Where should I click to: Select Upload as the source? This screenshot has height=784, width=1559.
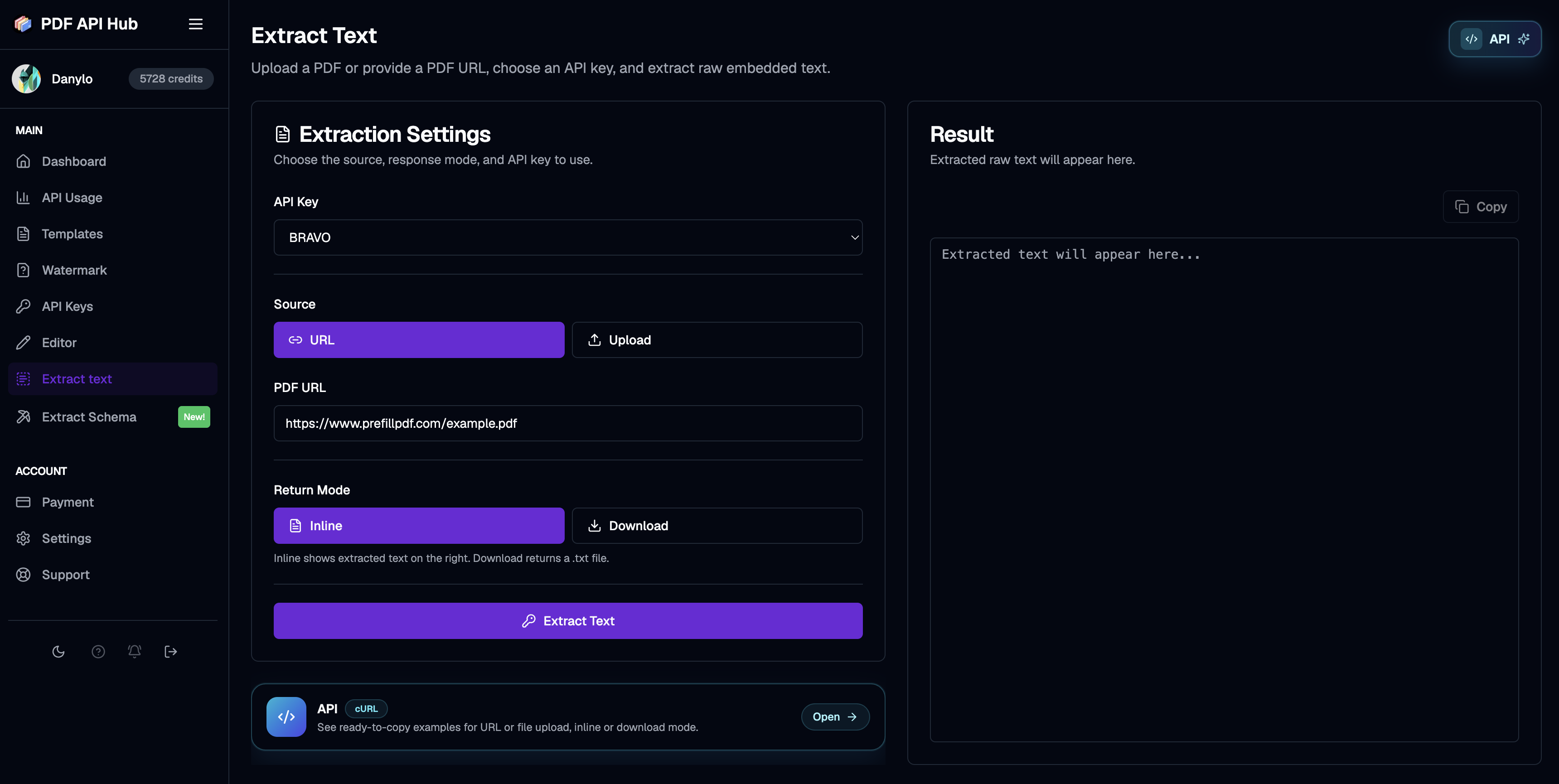coord(717,339)
